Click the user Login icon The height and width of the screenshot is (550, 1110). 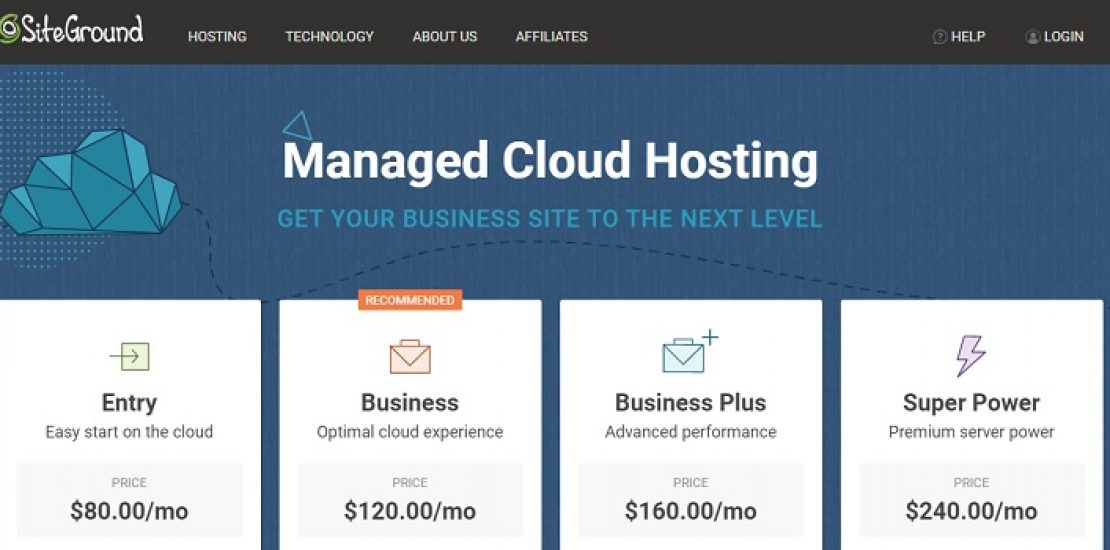1032,37
